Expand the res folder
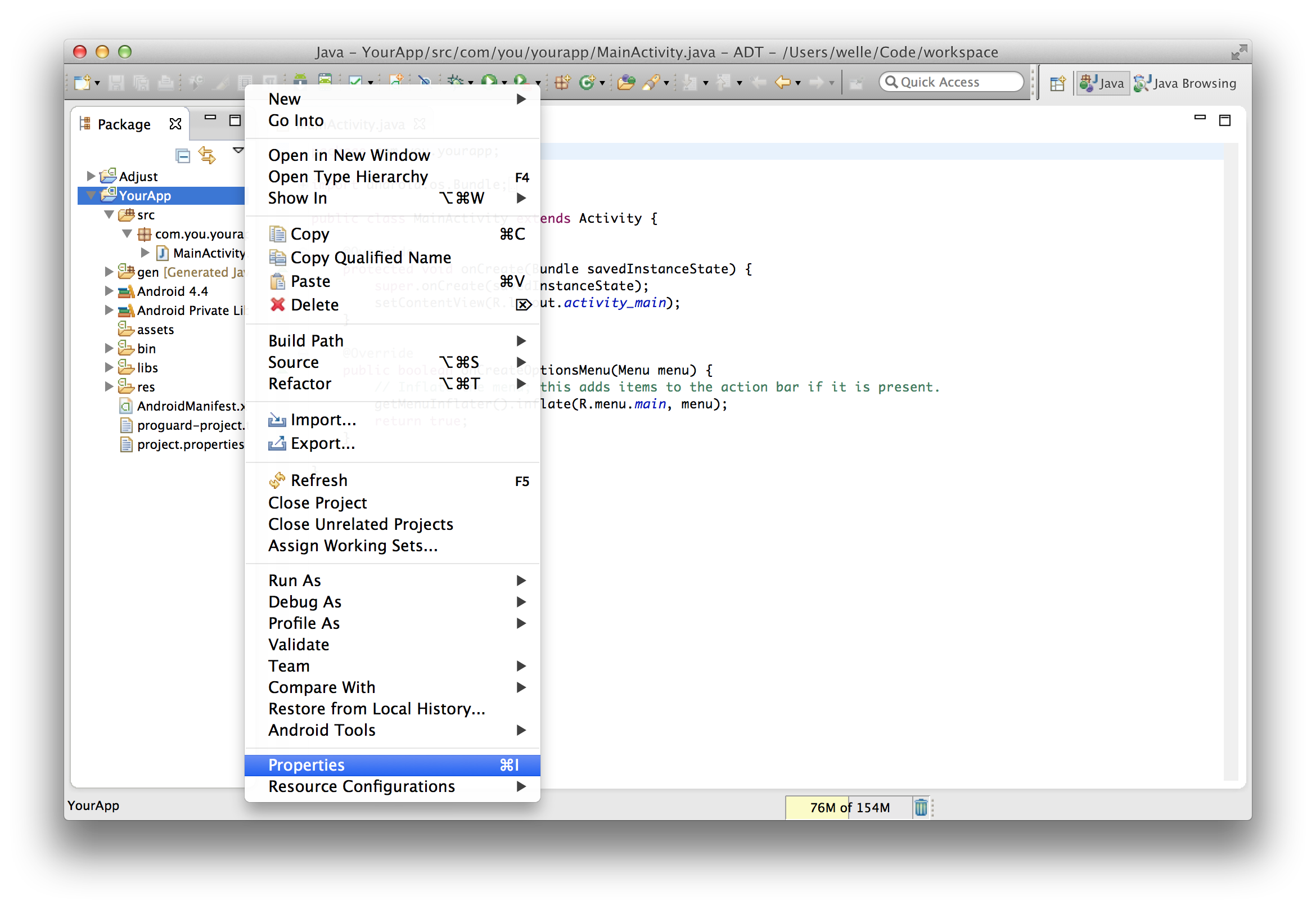This screenshot has height=909, width=1316. [109, 387]
